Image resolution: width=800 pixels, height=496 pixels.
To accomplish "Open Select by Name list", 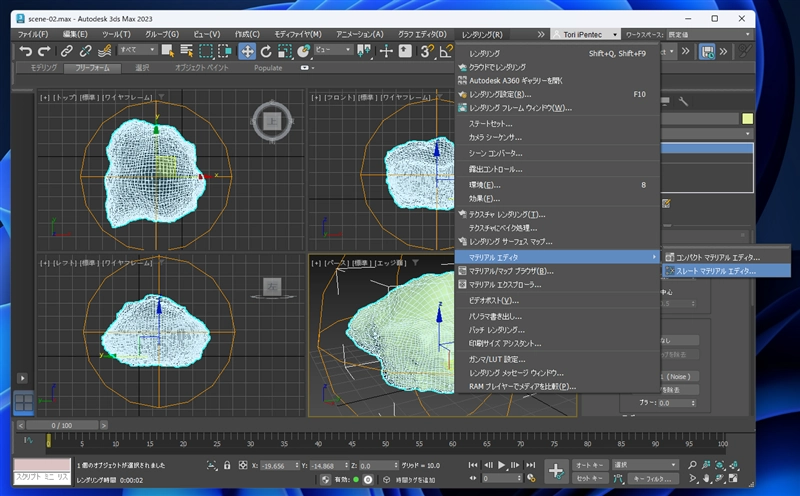I will 186,51.
